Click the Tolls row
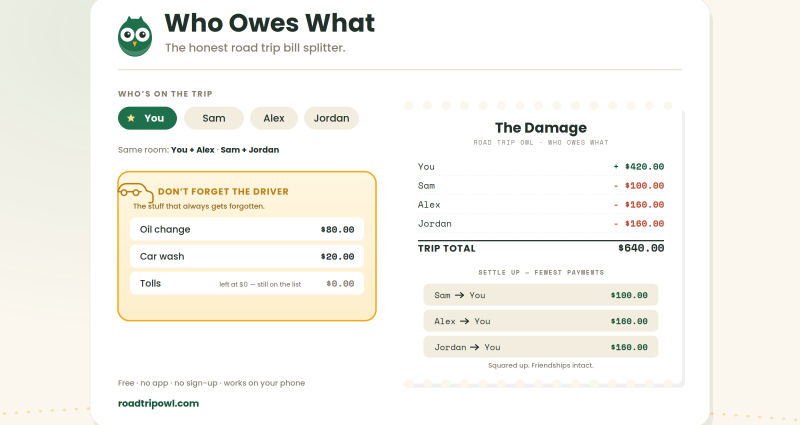 pos(247,283)
